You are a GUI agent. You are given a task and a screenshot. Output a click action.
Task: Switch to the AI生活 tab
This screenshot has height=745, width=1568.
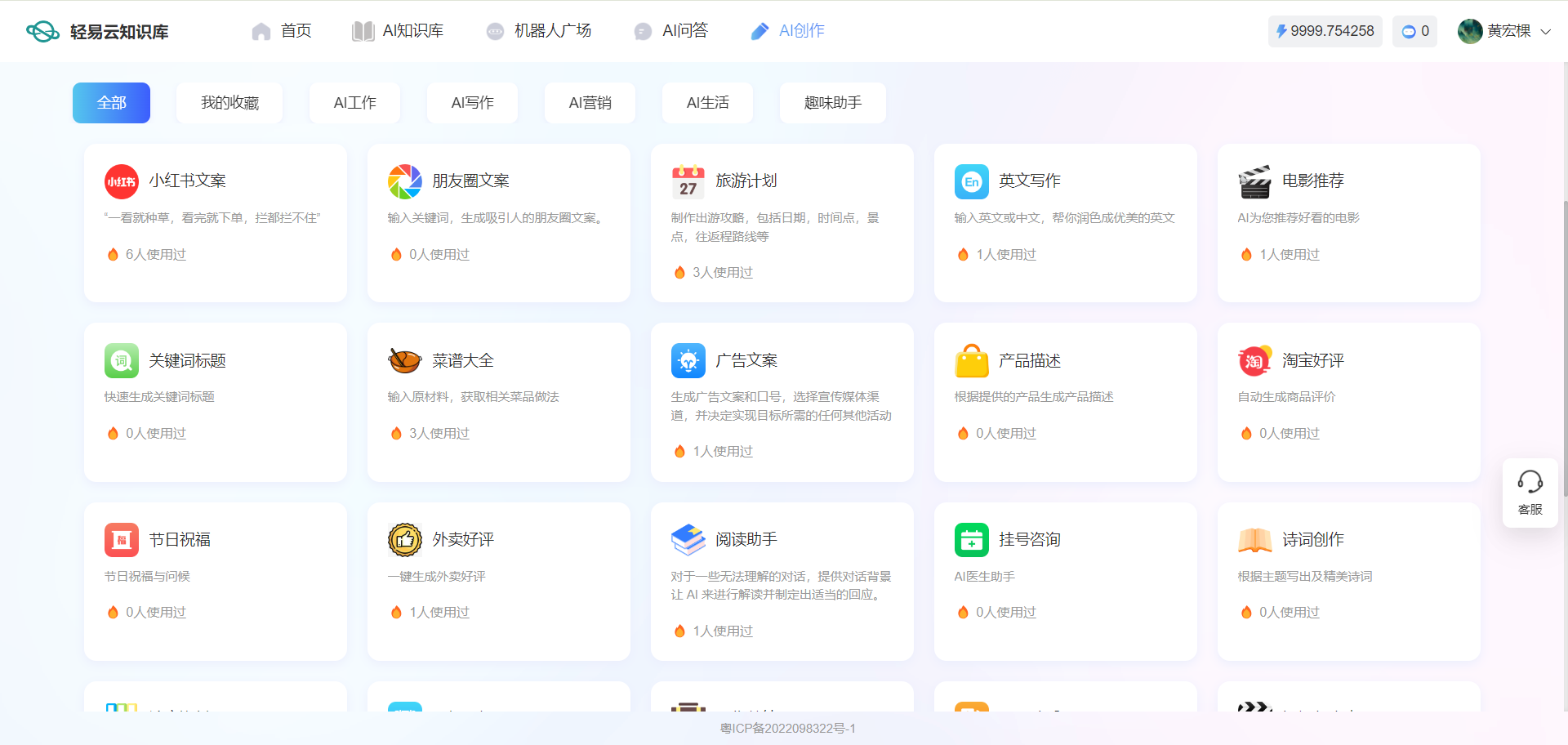coord(707,103)
